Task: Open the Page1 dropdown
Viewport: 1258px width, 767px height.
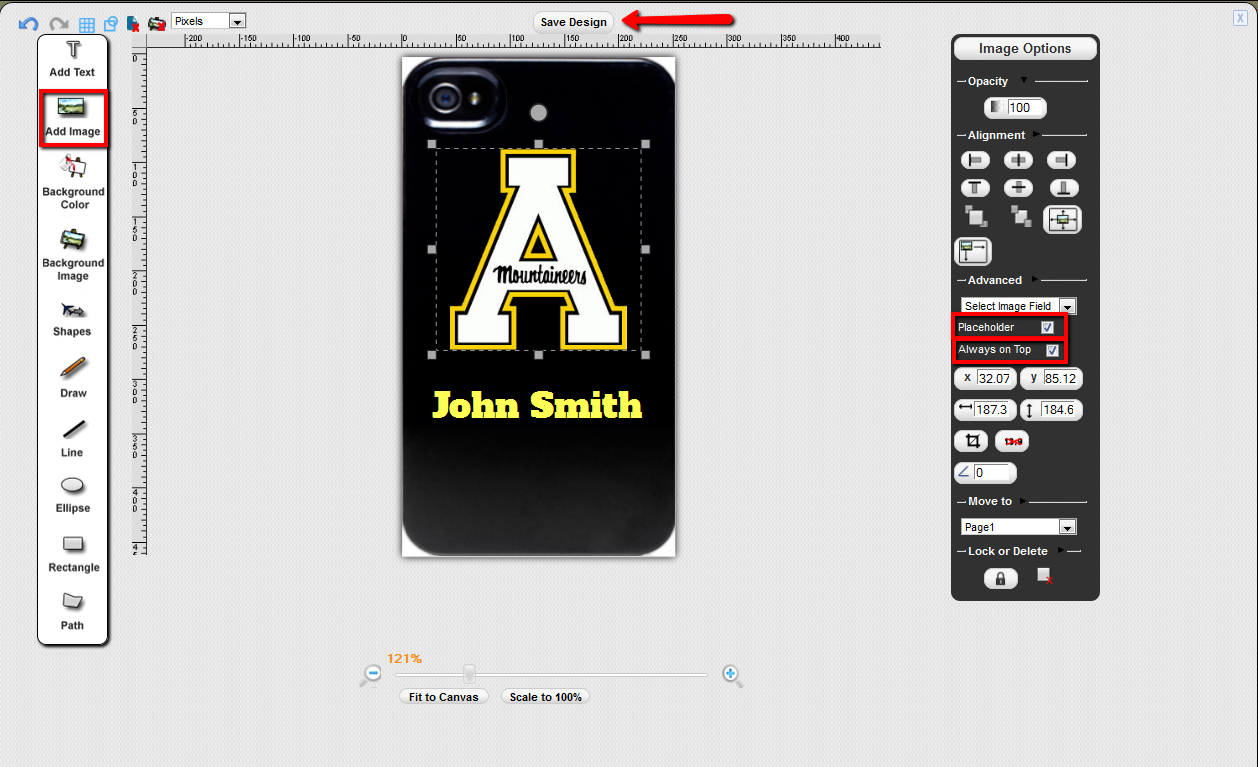Action: click(x=1019, y=527)
